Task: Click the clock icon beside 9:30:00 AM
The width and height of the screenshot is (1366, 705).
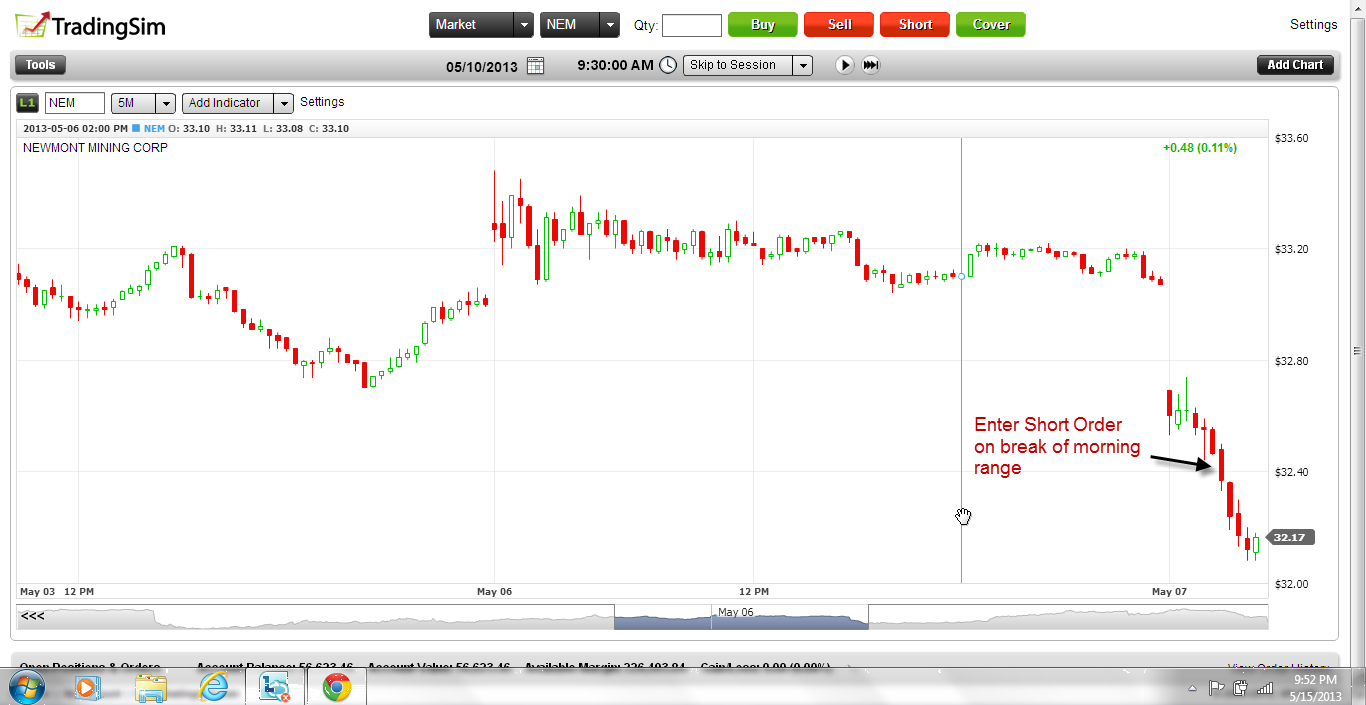Action: click(x=667, y=65)
